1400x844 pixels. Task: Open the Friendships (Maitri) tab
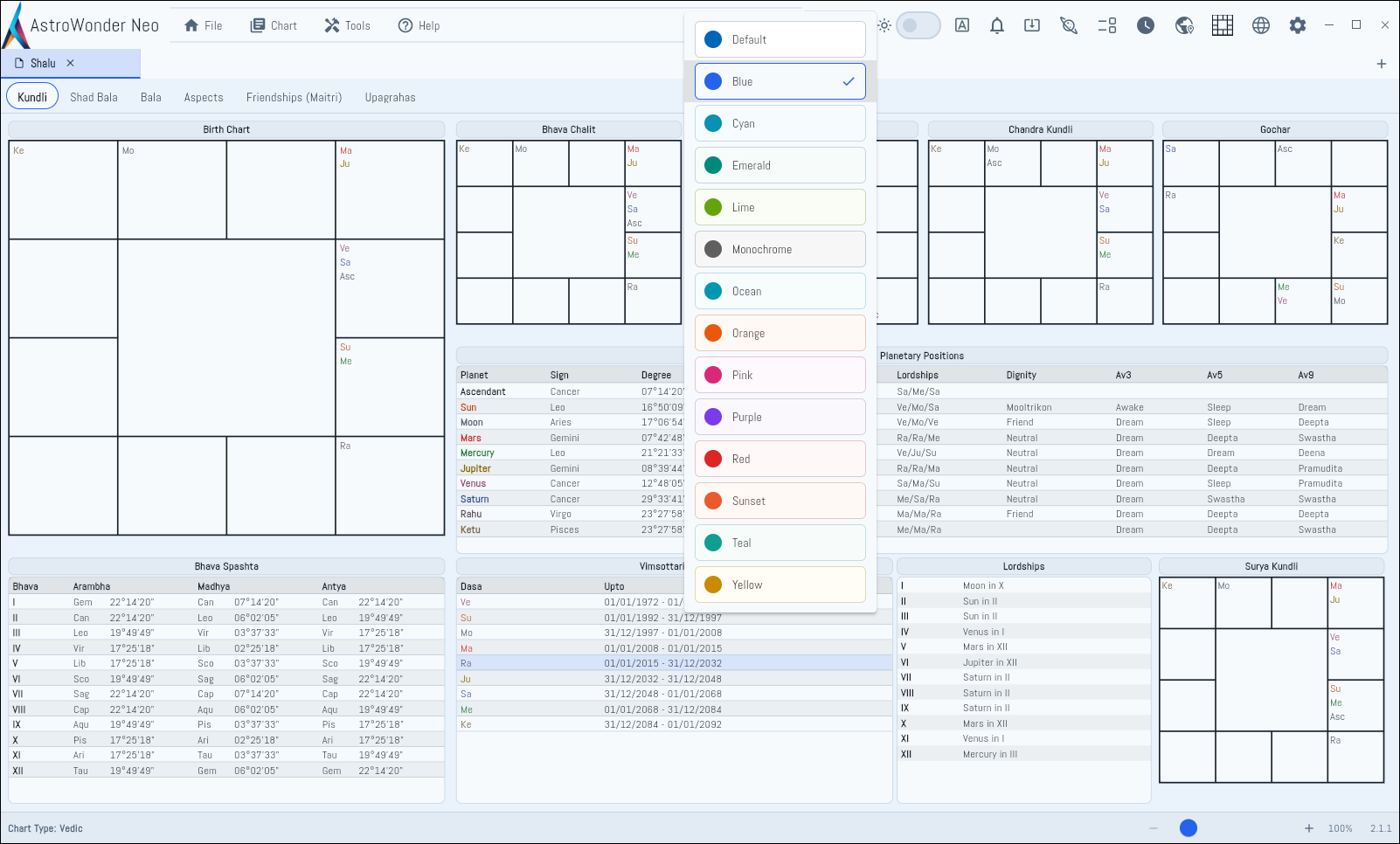tap(295, 97)
